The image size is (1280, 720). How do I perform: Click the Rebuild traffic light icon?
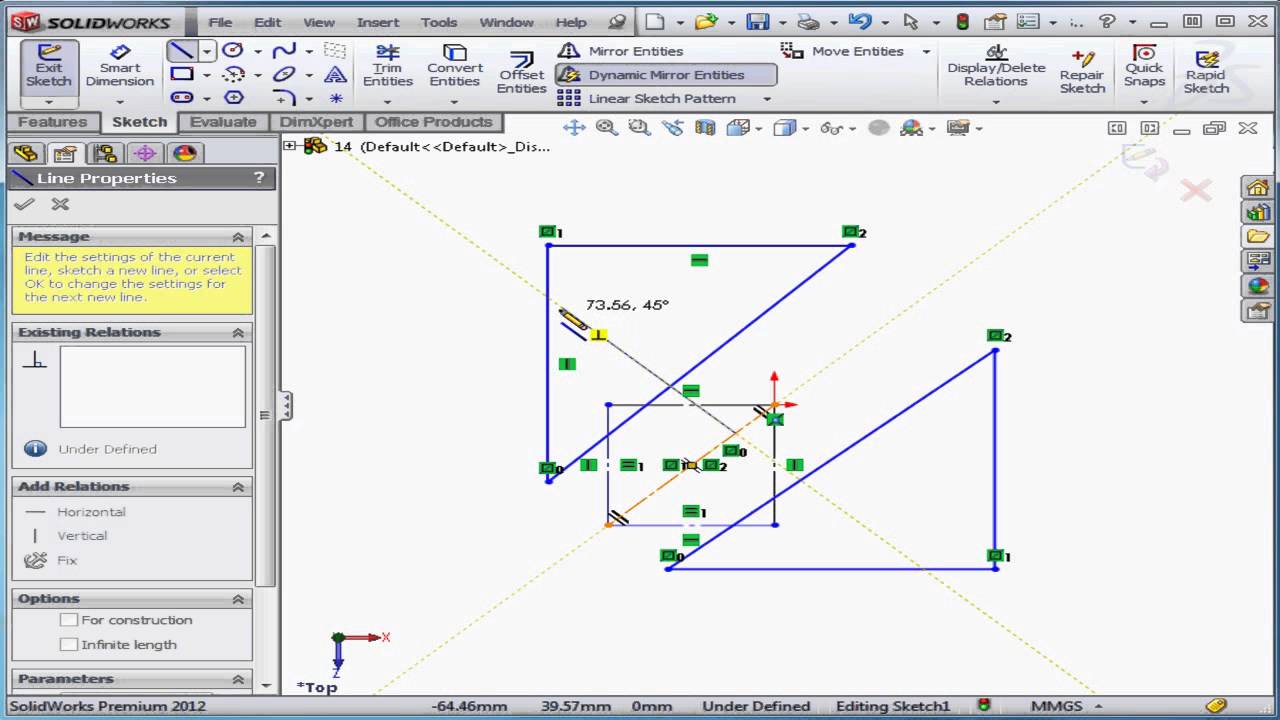click(963, 22)
